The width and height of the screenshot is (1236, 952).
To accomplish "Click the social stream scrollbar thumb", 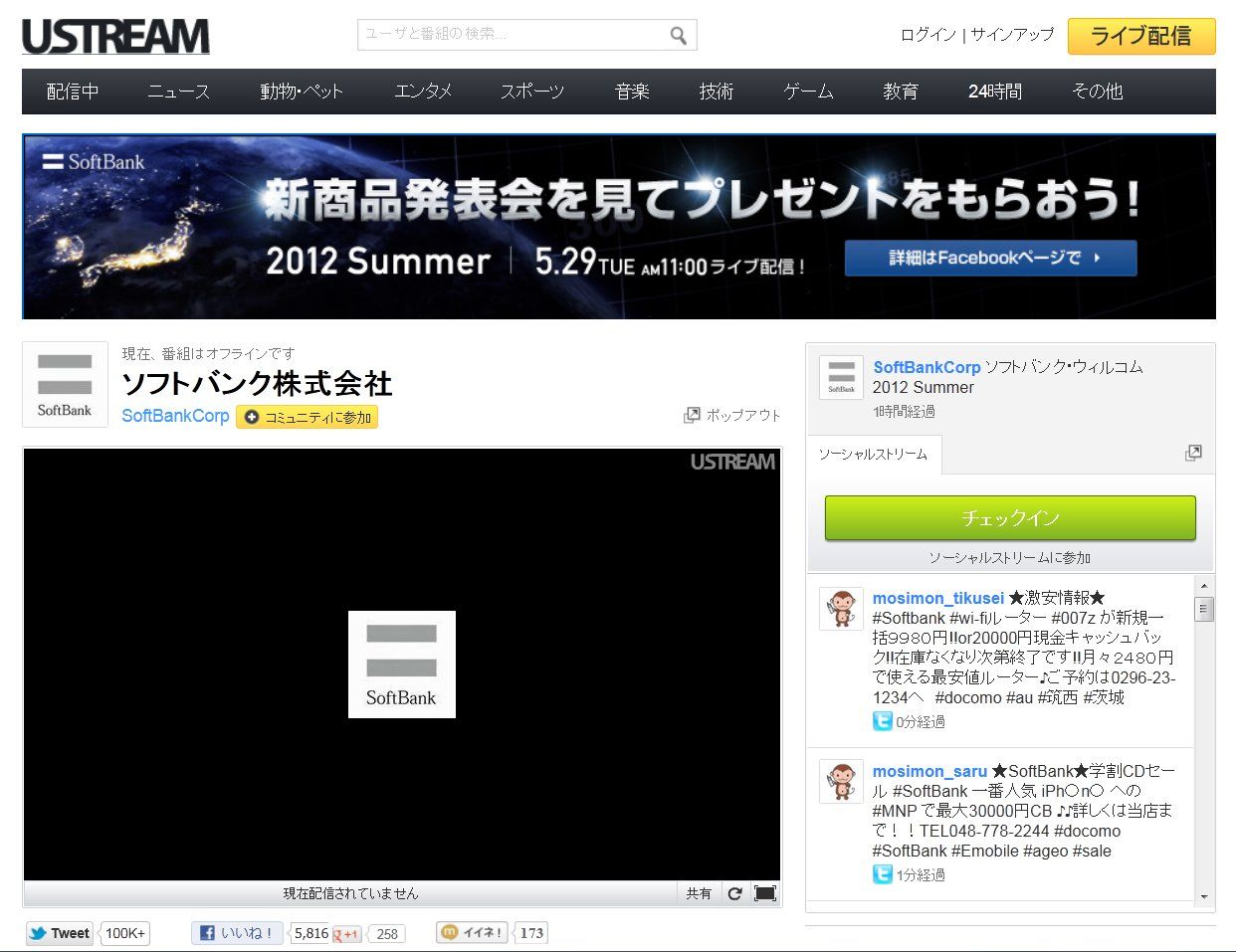I will coord(1204,610).
